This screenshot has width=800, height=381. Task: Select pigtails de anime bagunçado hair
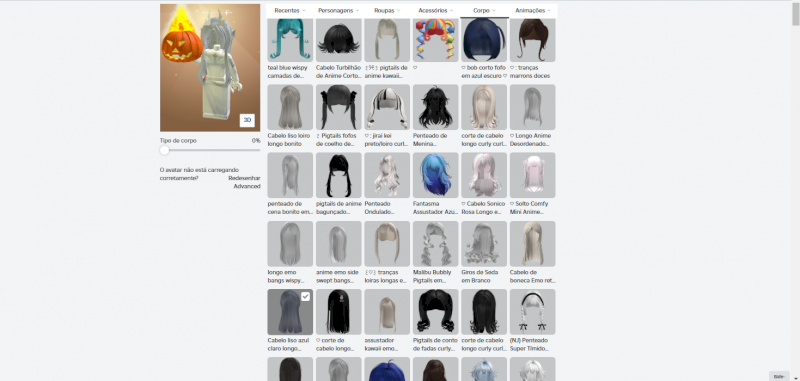(x=338, y=175)
